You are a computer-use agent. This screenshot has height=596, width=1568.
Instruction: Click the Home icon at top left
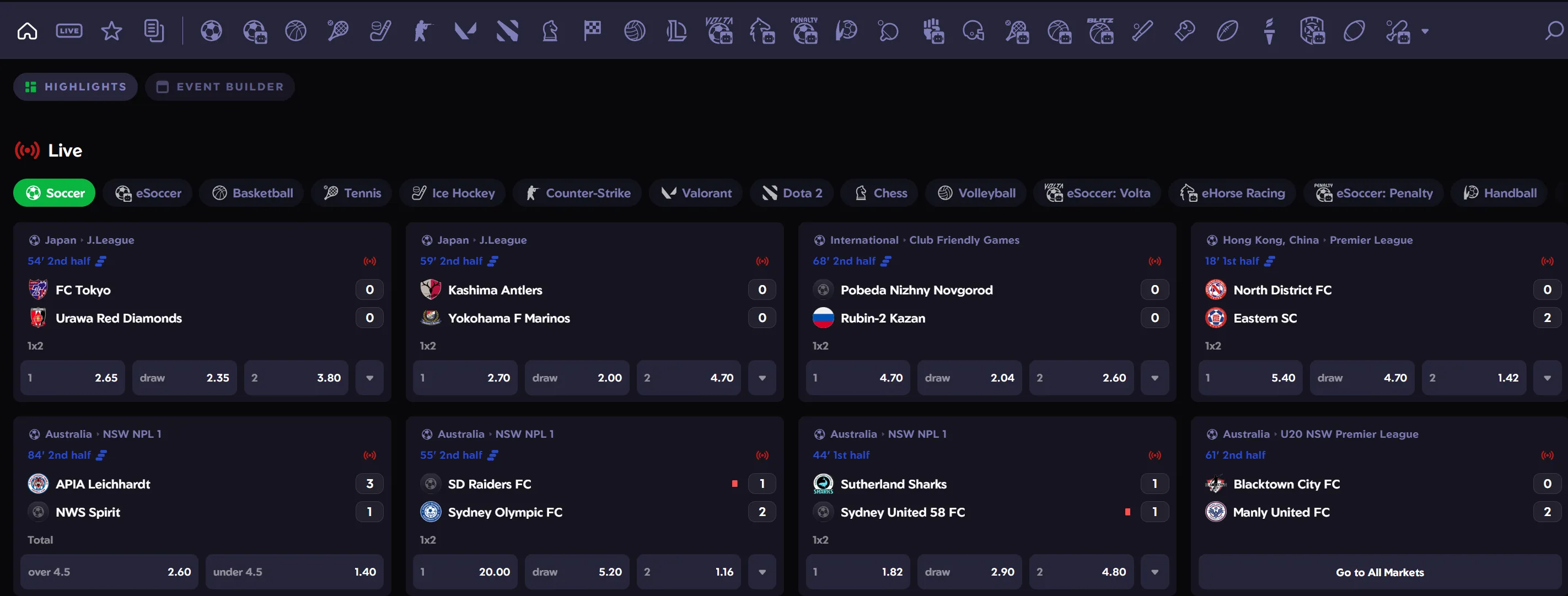(27, 30)
